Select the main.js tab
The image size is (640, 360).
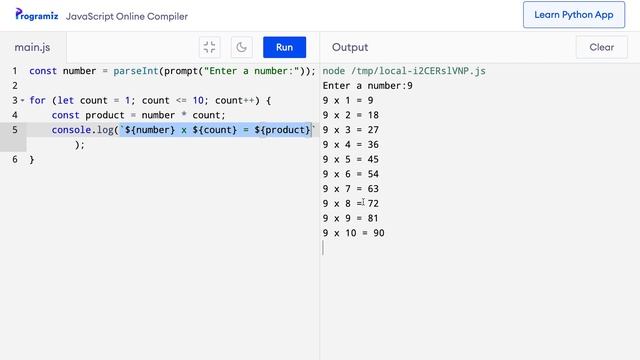(33, 47)
